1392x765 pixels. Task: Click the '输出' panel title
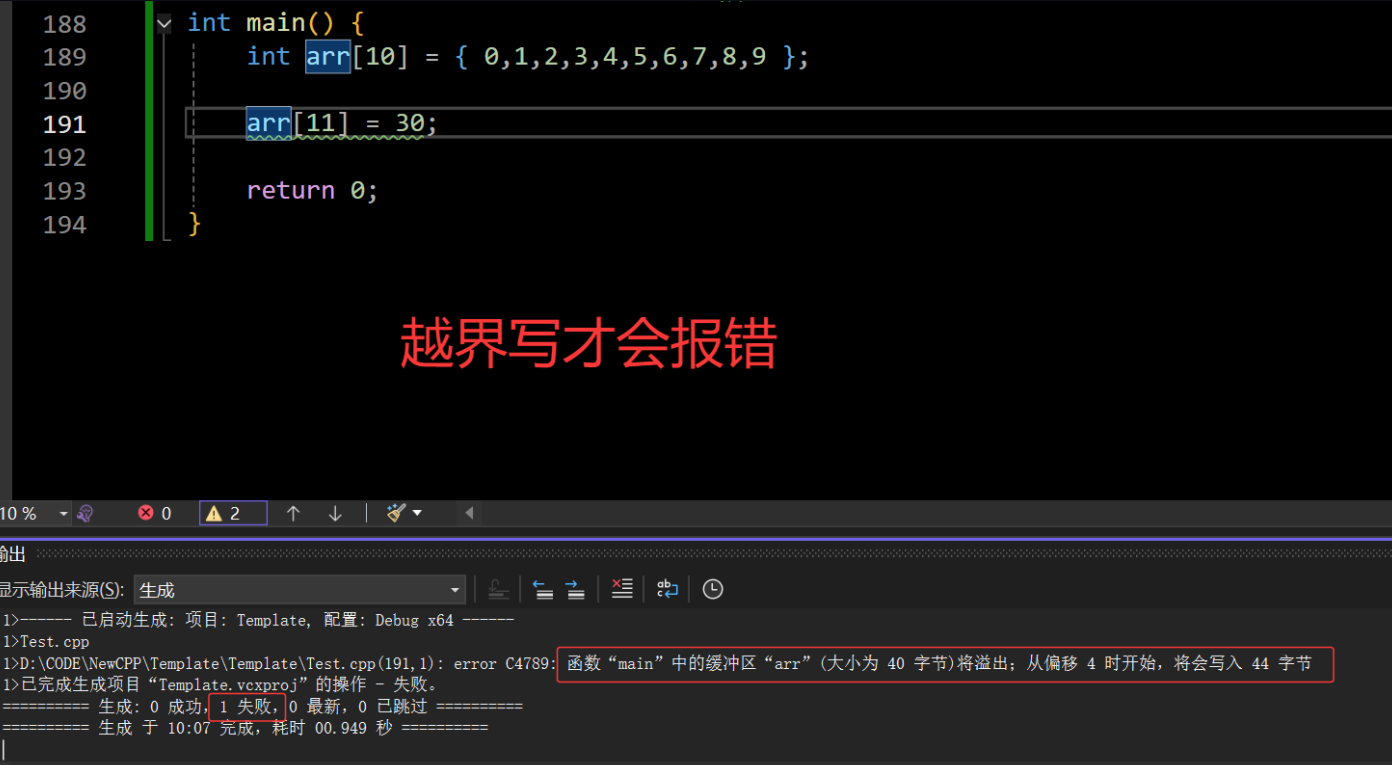[x=13, y=555]
